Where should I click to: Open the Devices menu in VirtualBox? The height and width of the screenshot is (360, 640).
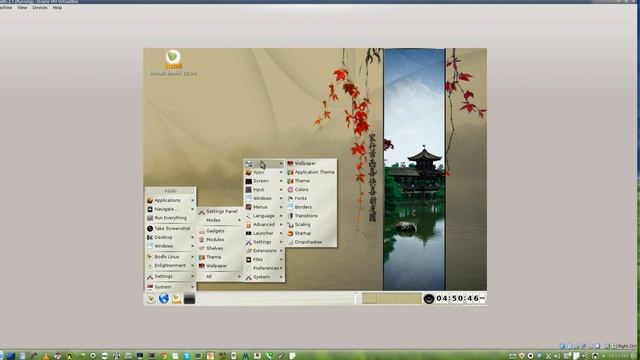pyautogui.click(x=40, y=7)
